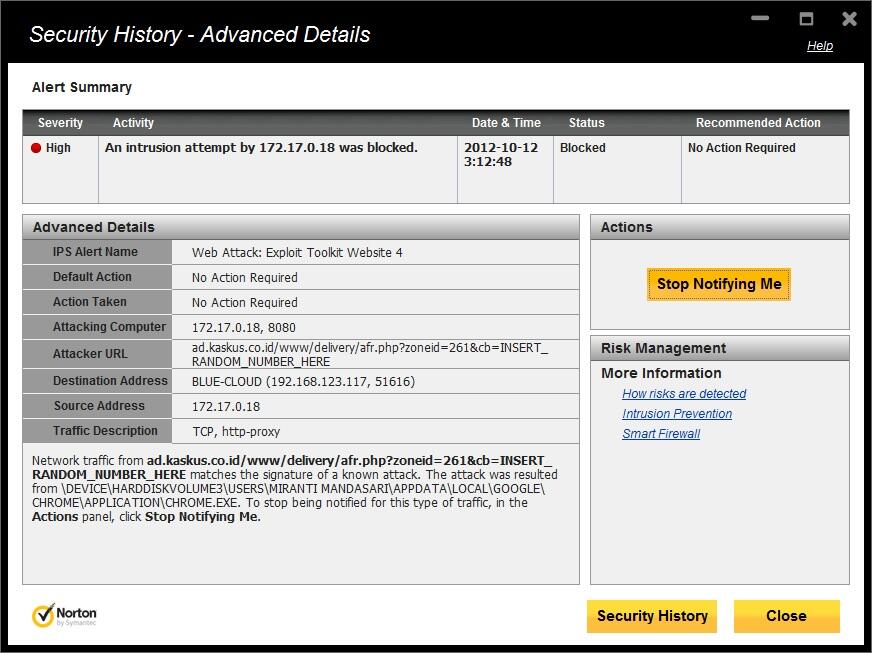Screen dimensions: 872x653
Task: Click the Help link
Action: pos(819,45)
